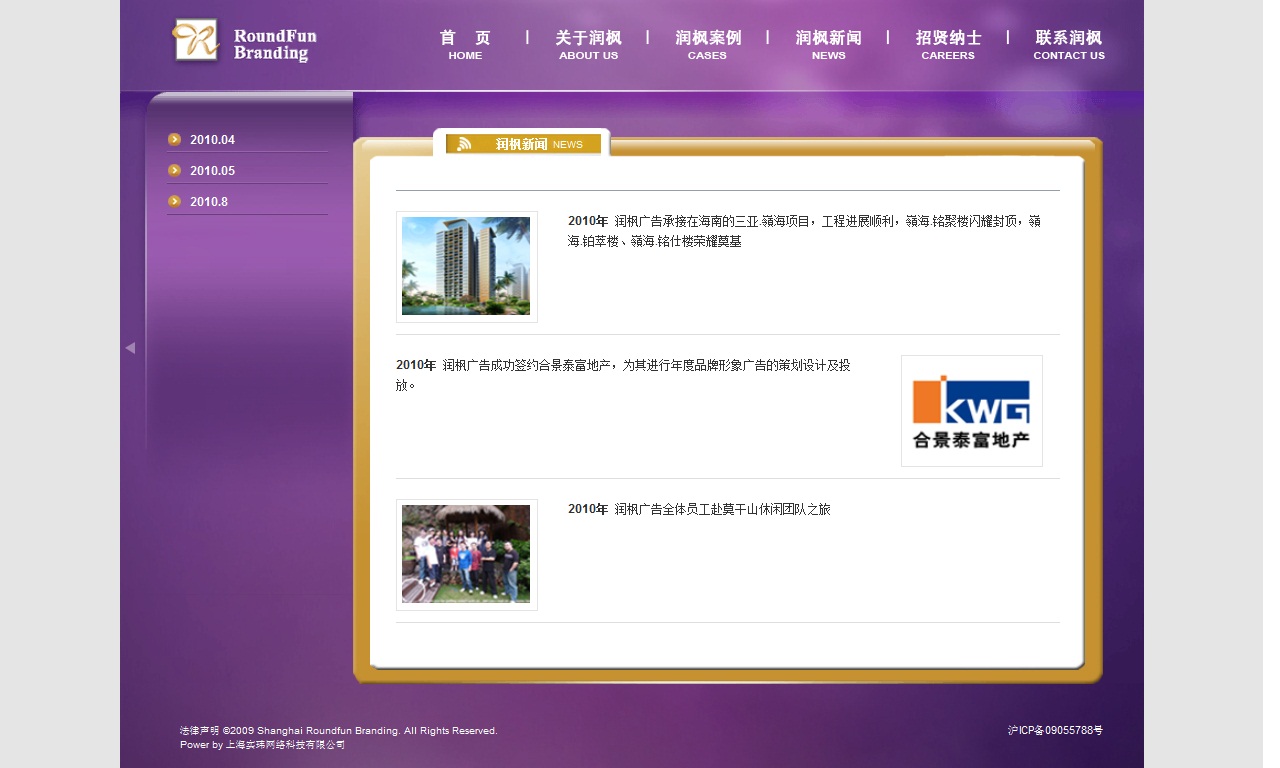Click the RSS feed icon in the news tab
The image size is (1280, 768).
coord(464,144)
